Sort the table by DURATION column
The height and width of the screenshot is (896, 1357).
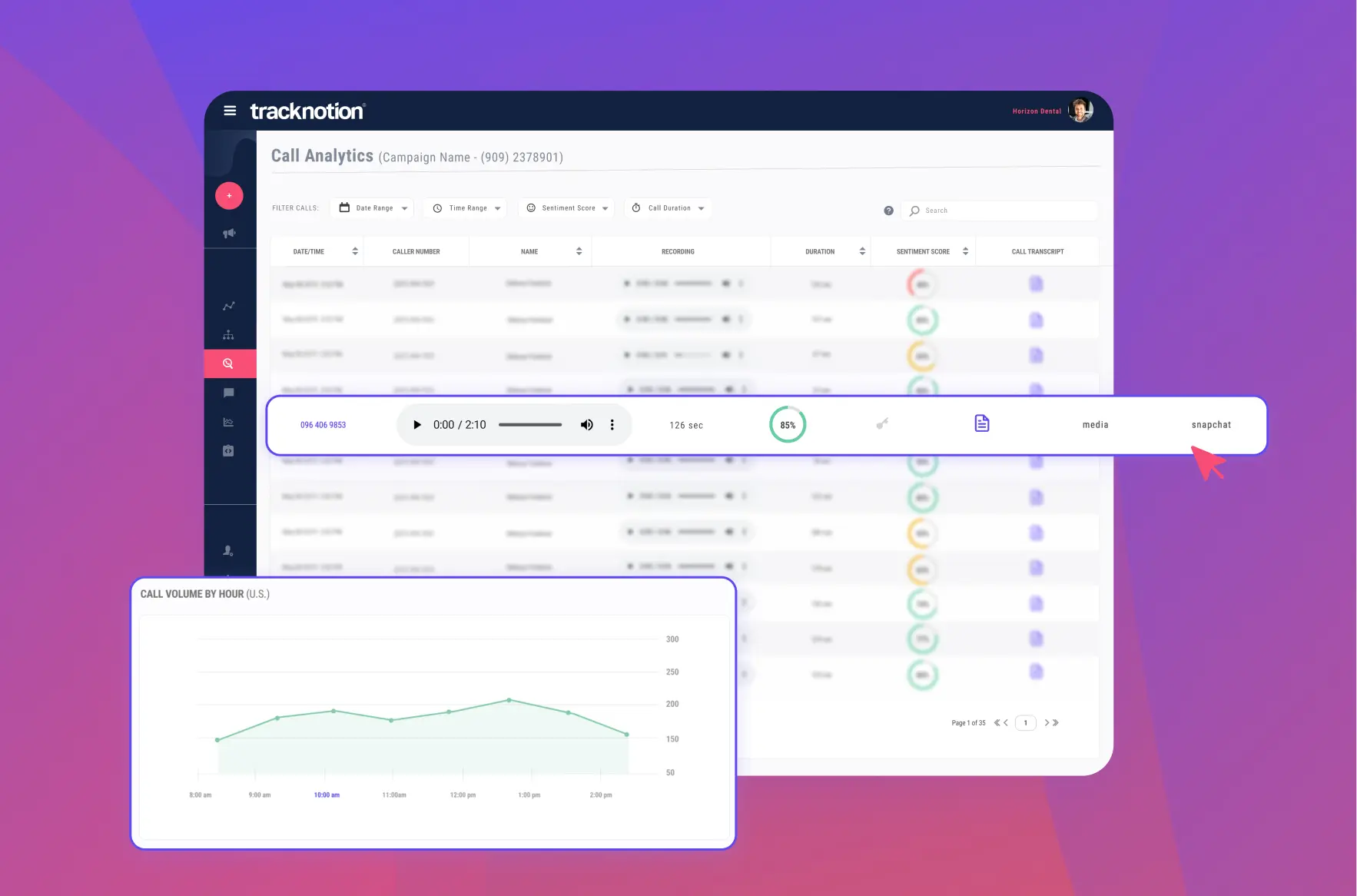862,251
